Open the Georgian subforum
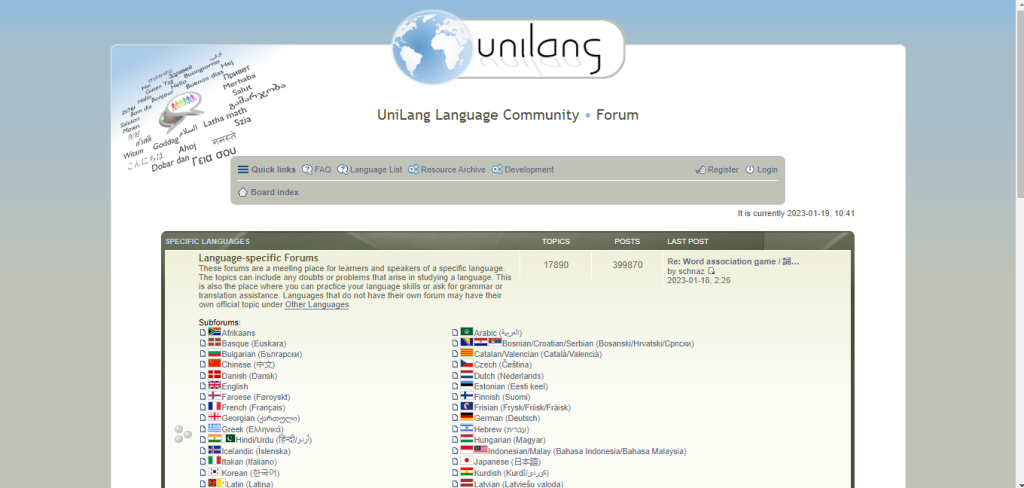The width and height of the screenshot is (1024, 488). coord(261,418)
